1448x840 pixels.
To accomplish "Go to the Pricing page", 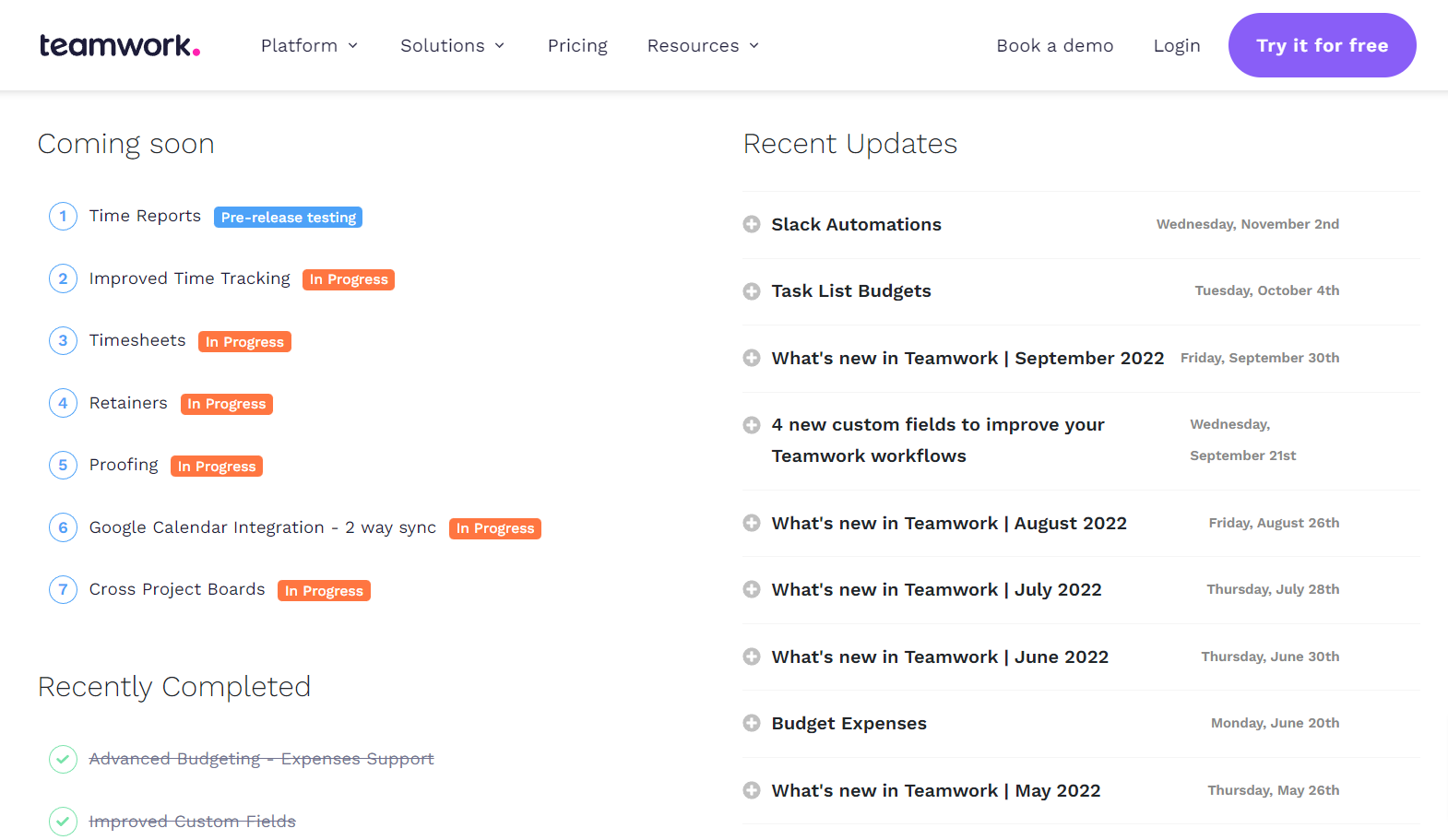I will [x=577, y=45].
